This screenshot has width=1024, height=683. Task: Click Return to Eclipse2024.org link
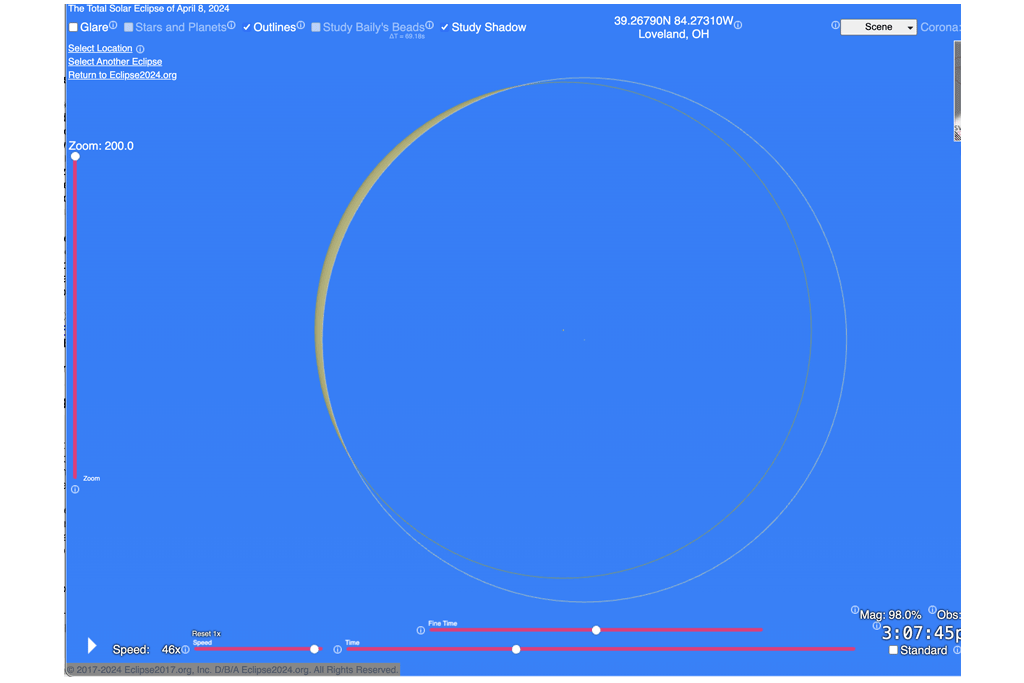(x=122, y=75)
